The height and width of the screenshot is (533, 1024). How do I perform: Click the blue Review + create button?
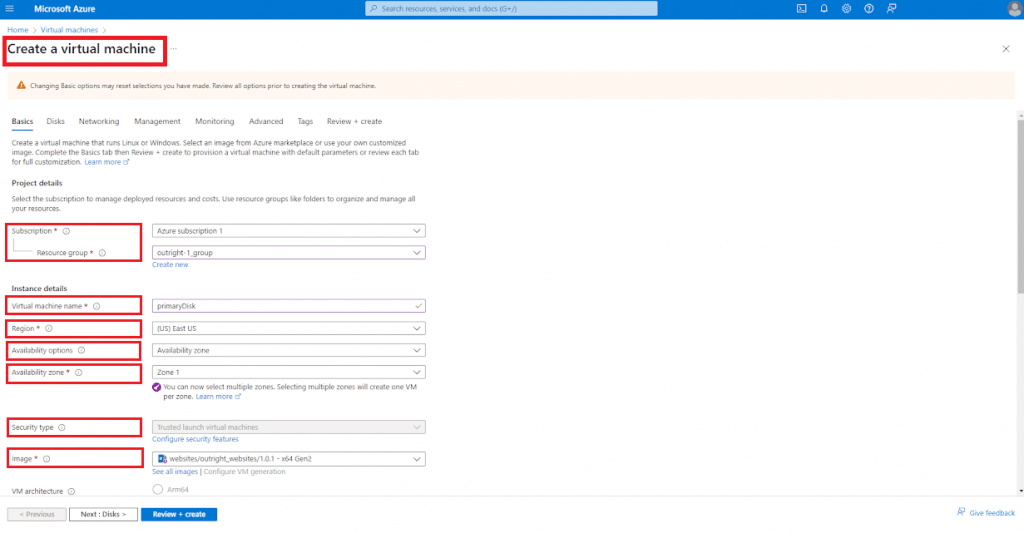(x=179, y=515)
